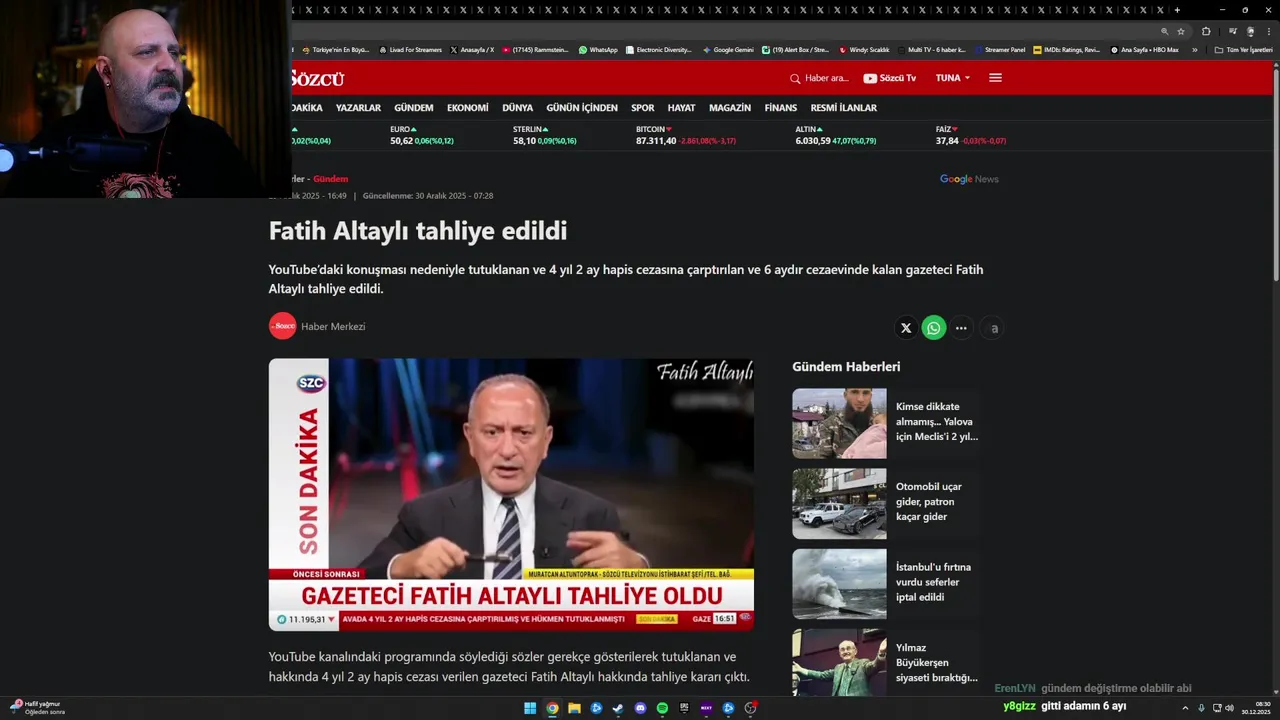Click main Fatih Altaylı article image
The height and width of the screenshot is (720, 1280).
tap(511, 494)
